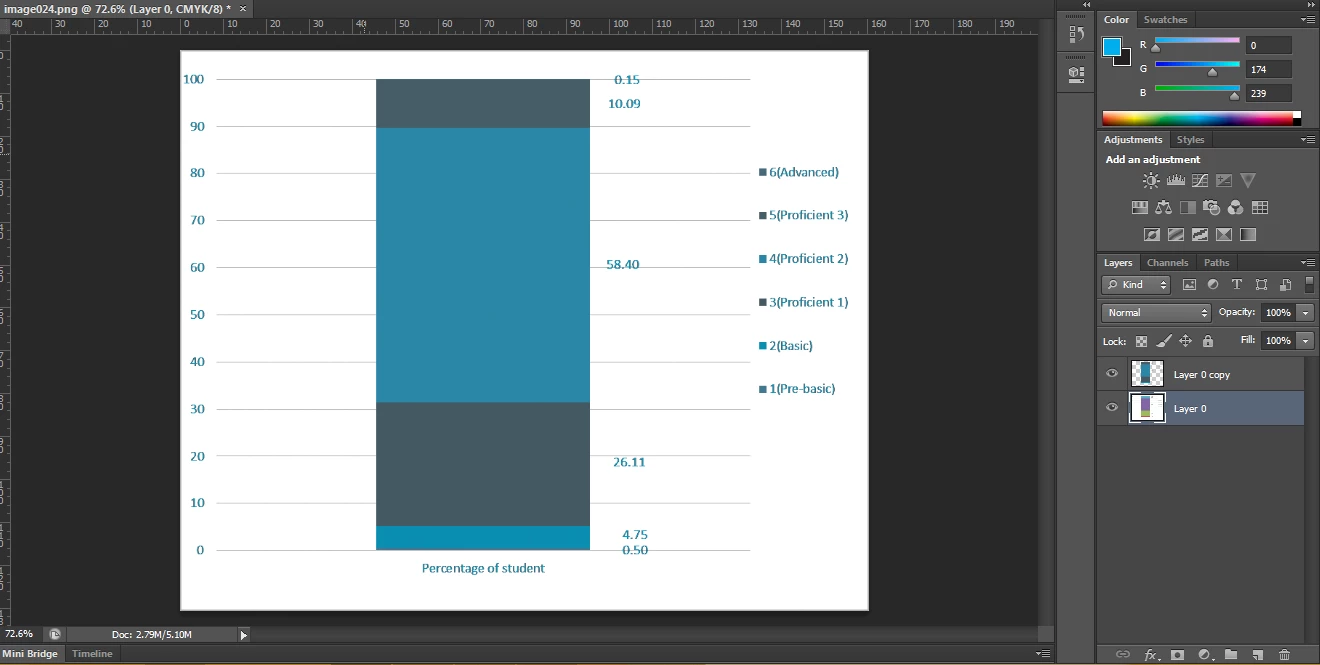Turn layer filtering on or off
Screen dimensions: 1320x665
pos(1309,284)
